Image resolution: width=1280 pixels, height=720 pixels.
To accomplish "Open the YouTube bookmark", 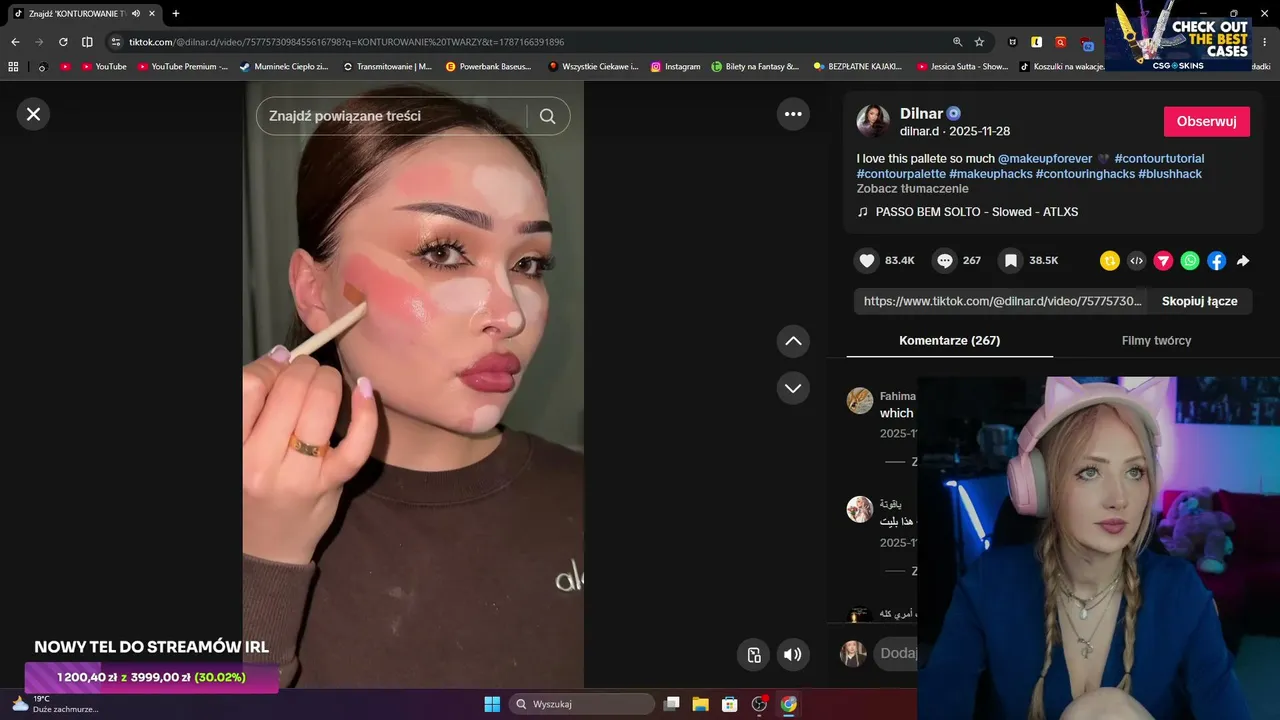I will (104, 67).
